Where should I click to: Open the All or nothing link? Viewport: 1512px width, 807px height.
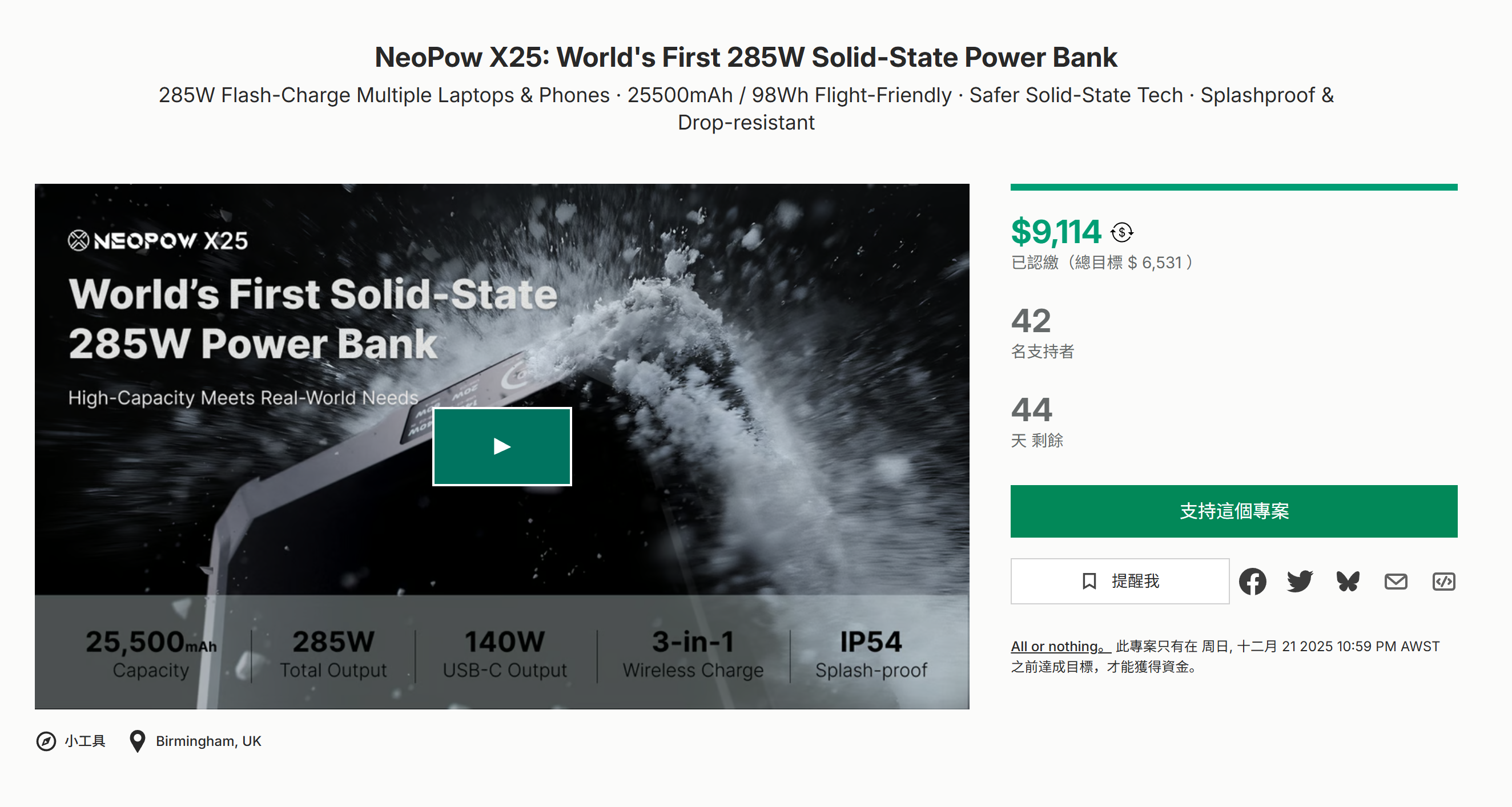coord(1059,646)
